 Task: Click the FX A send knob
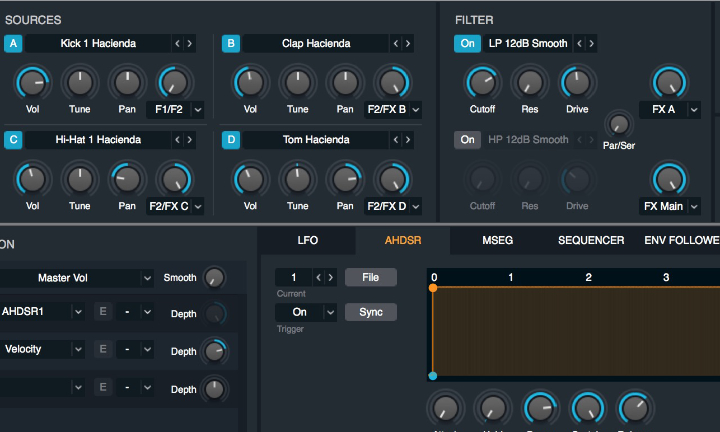[669, 83]
